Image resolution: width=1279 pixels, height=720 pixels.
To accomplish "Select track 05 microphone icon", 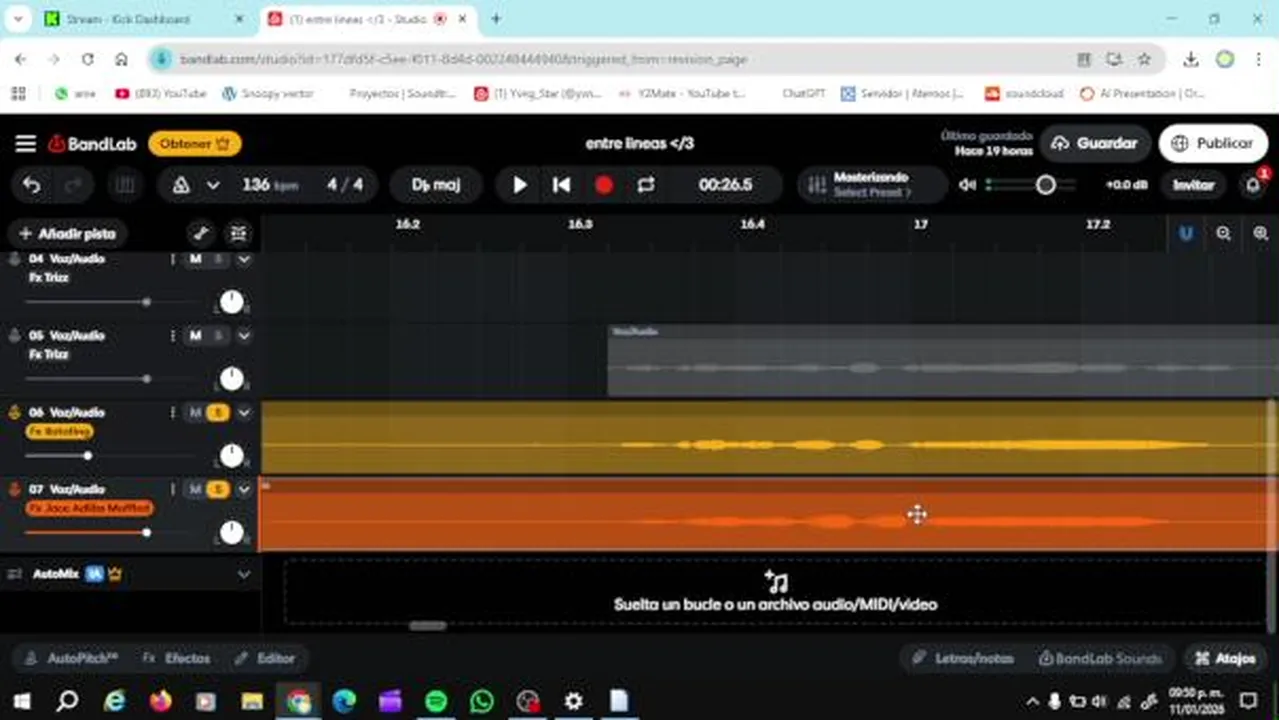I will click(14, 336).
